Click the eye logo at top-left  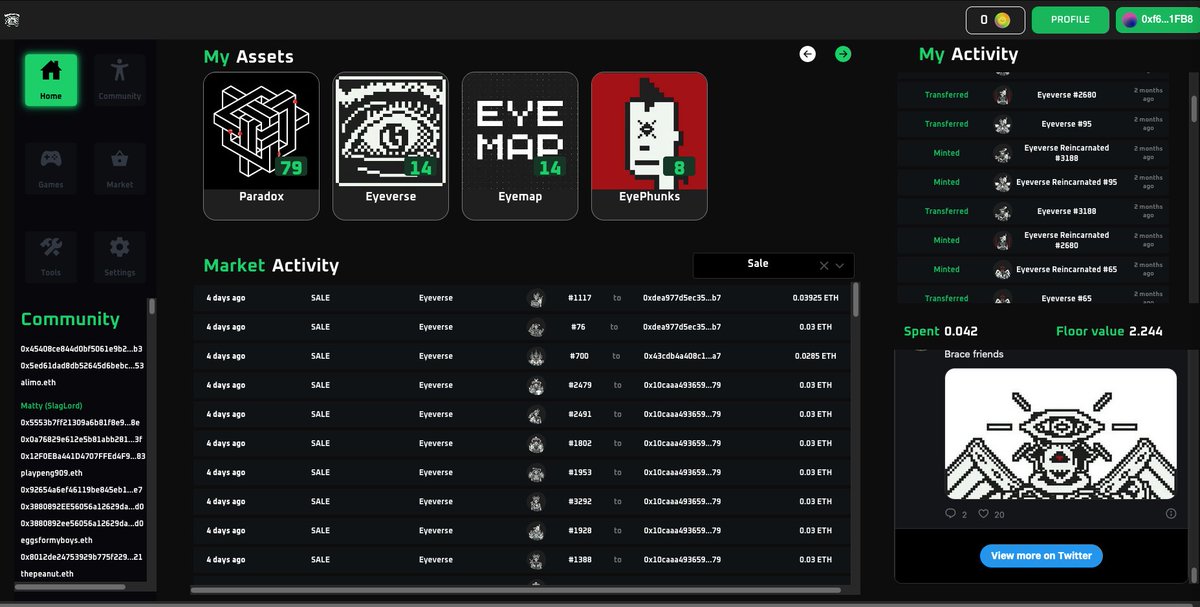[12, 19]
